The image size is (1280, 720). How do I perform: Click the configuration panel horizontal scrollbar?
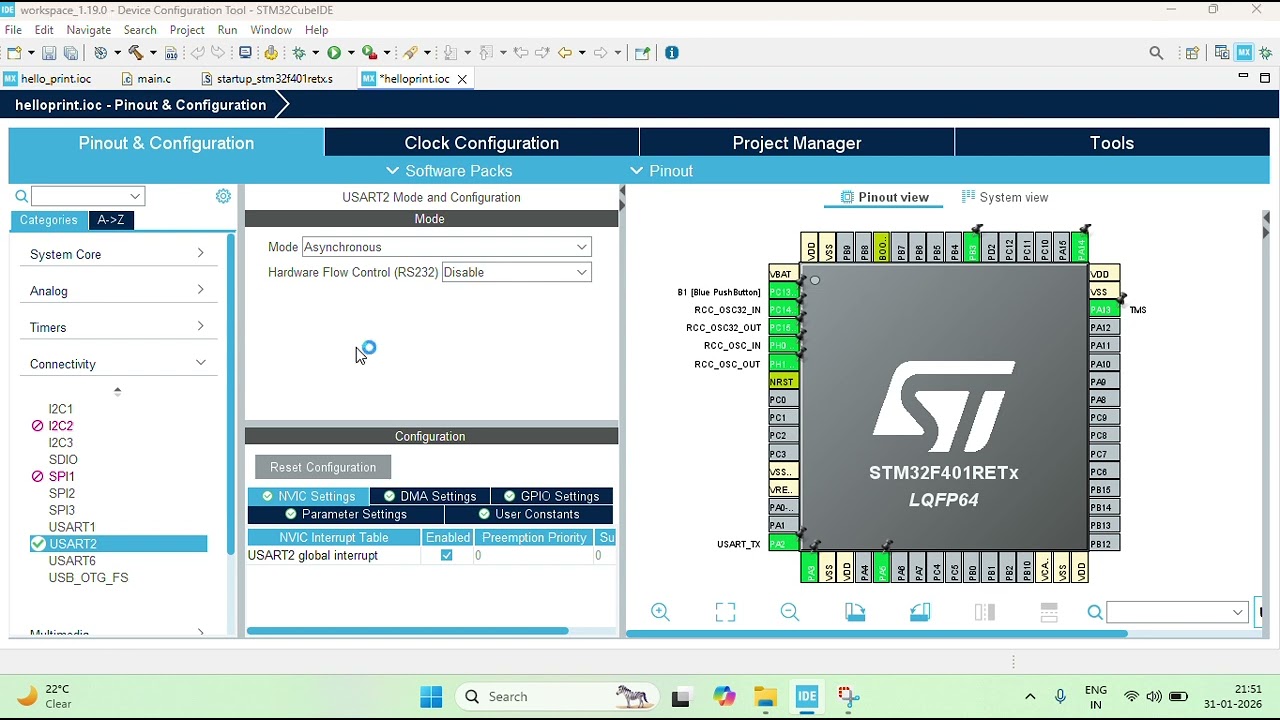pyautogui.click(x=408, y=631)
